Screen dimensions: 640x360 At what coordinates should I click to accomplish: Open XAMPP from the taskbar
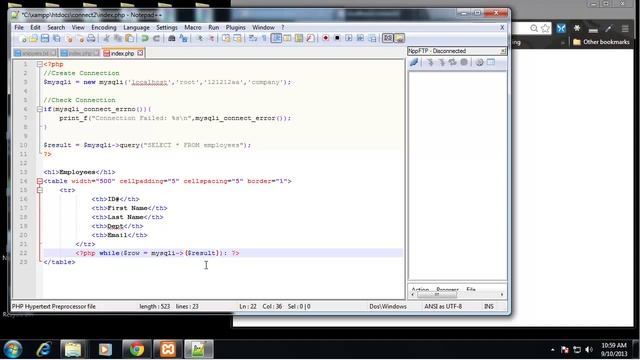(x=167, y=349)
